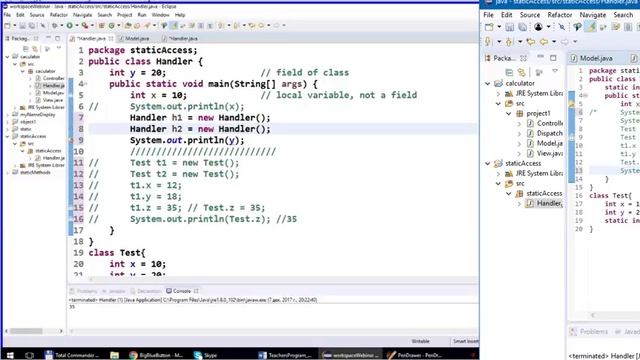Open Run dropdown arrow in left toolbar
Viewport: 640px width, 360px height.
click(x=76, y=25)
